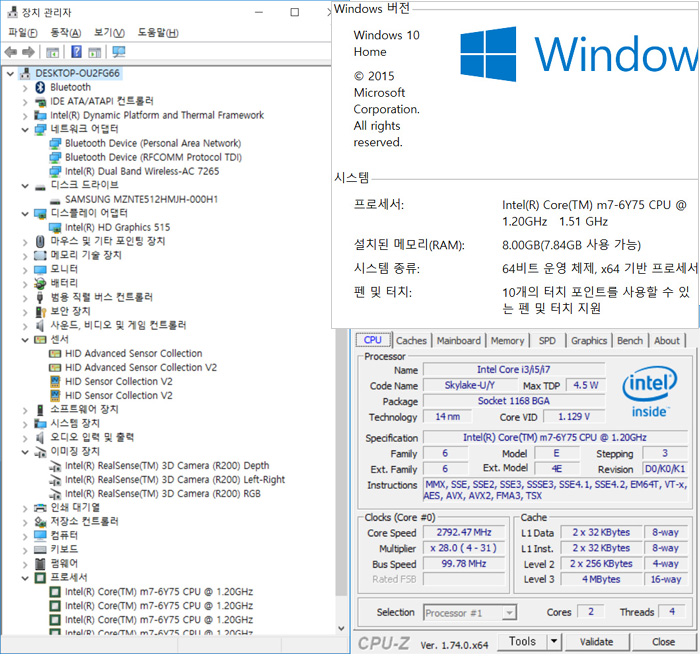Click the Tools button in CPU-Z
The image size is (700, 657).
coord(522,642)
